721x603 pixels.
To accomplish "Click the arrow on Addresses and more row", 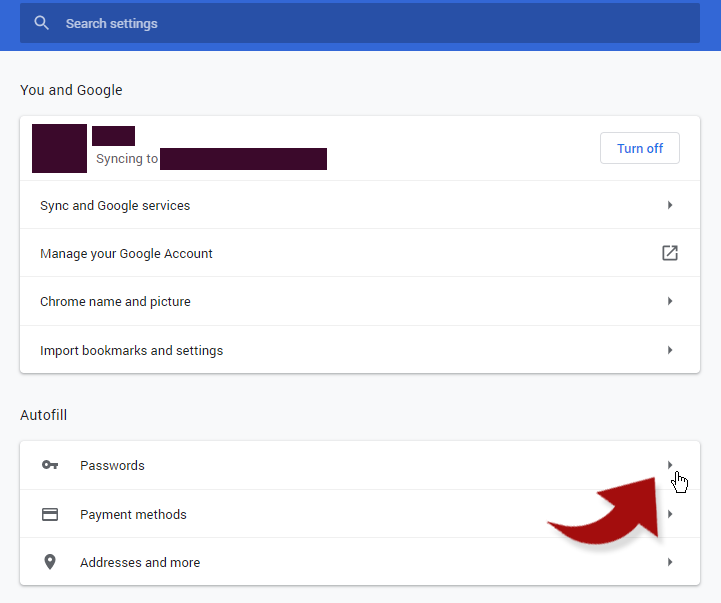I will click(x=670, y=562).
